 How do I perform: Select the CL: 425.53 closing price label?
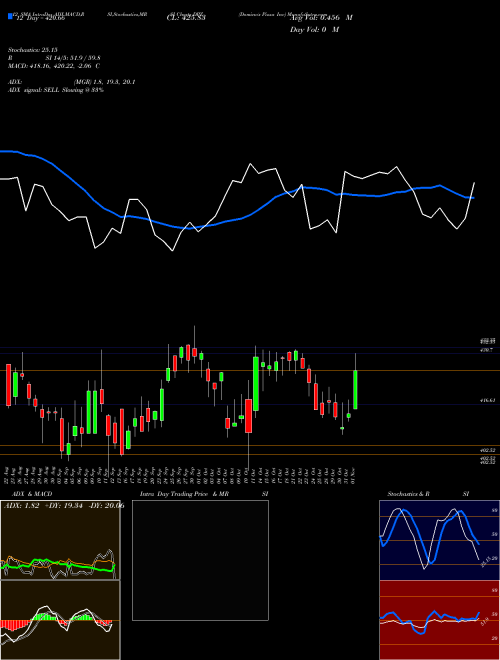click(x=186, y=18)
